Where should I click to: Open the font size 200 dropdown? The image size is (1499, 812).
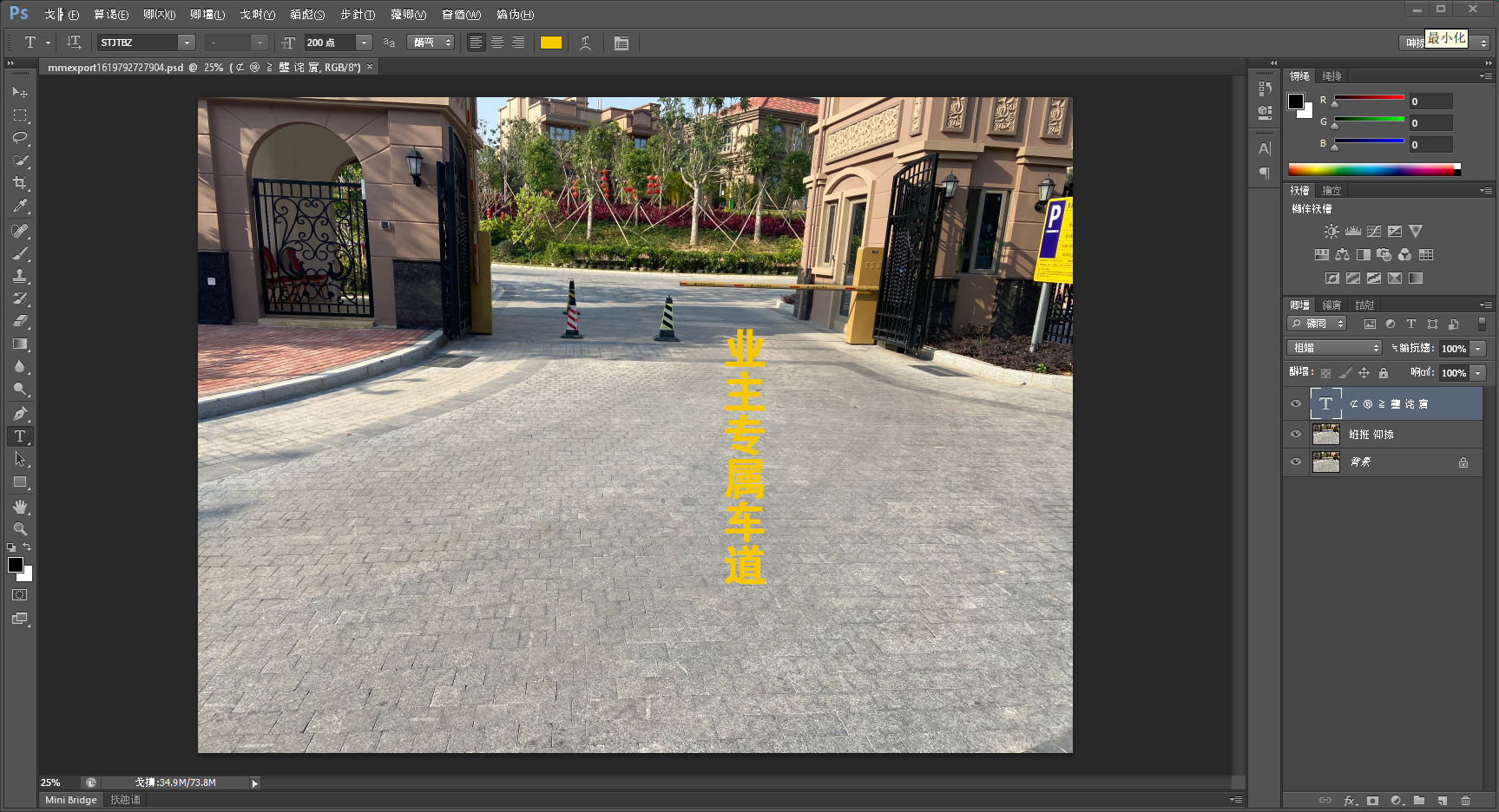pyautogui.click(x=365, y=43)
